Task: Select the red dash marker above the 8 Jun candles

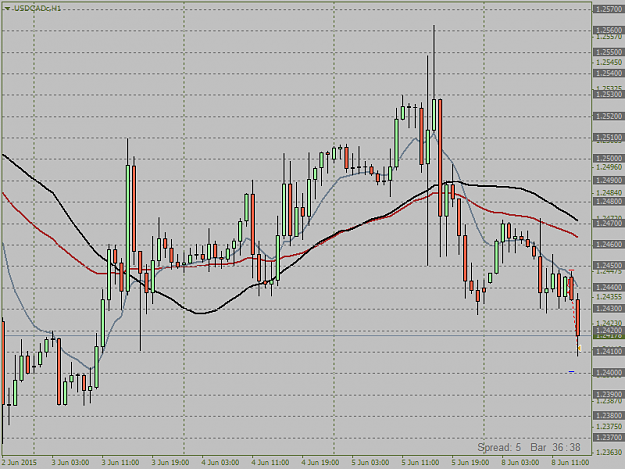Action: click(x=571, y=271)
